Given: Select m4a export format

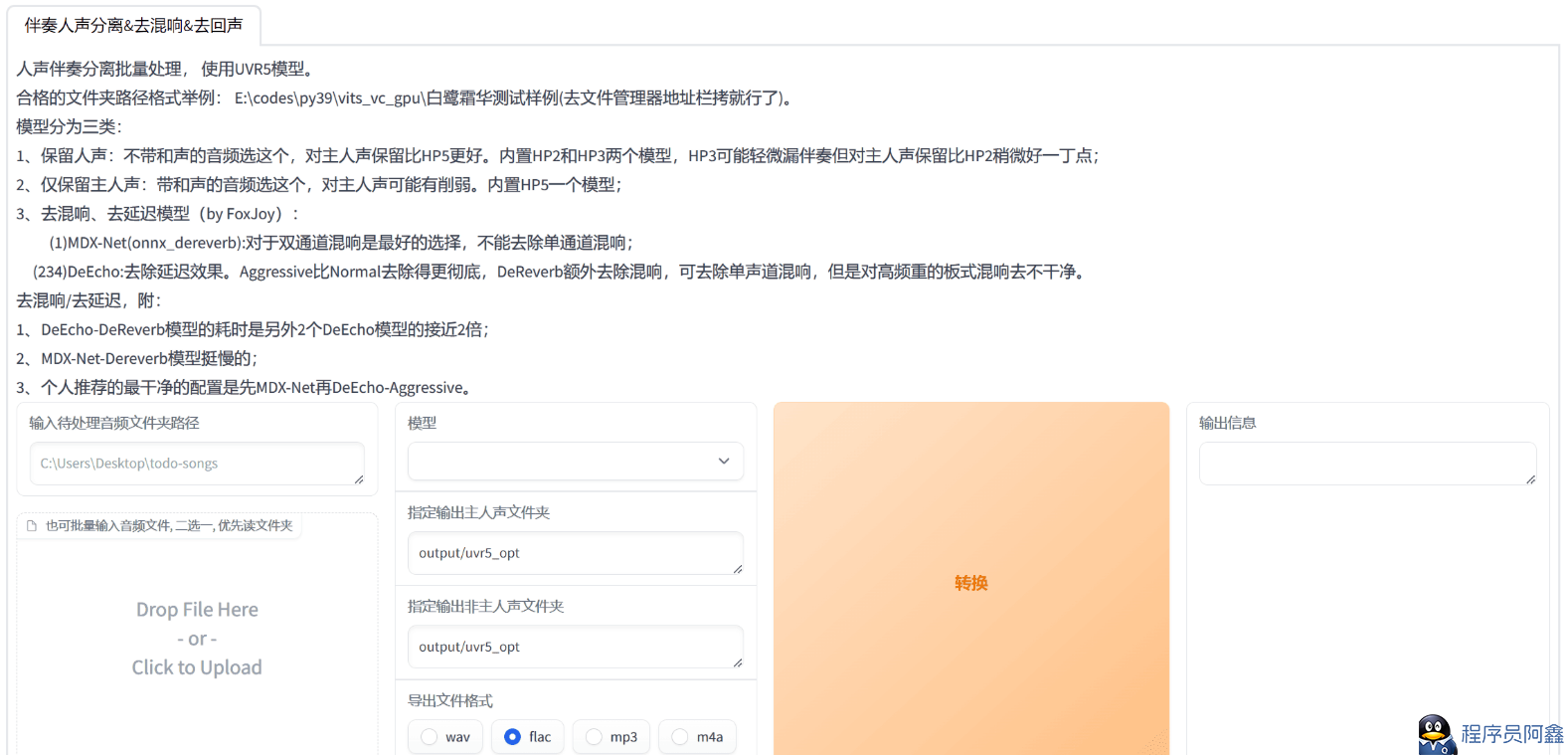Looking at the screenshot, I should point(697,737).
